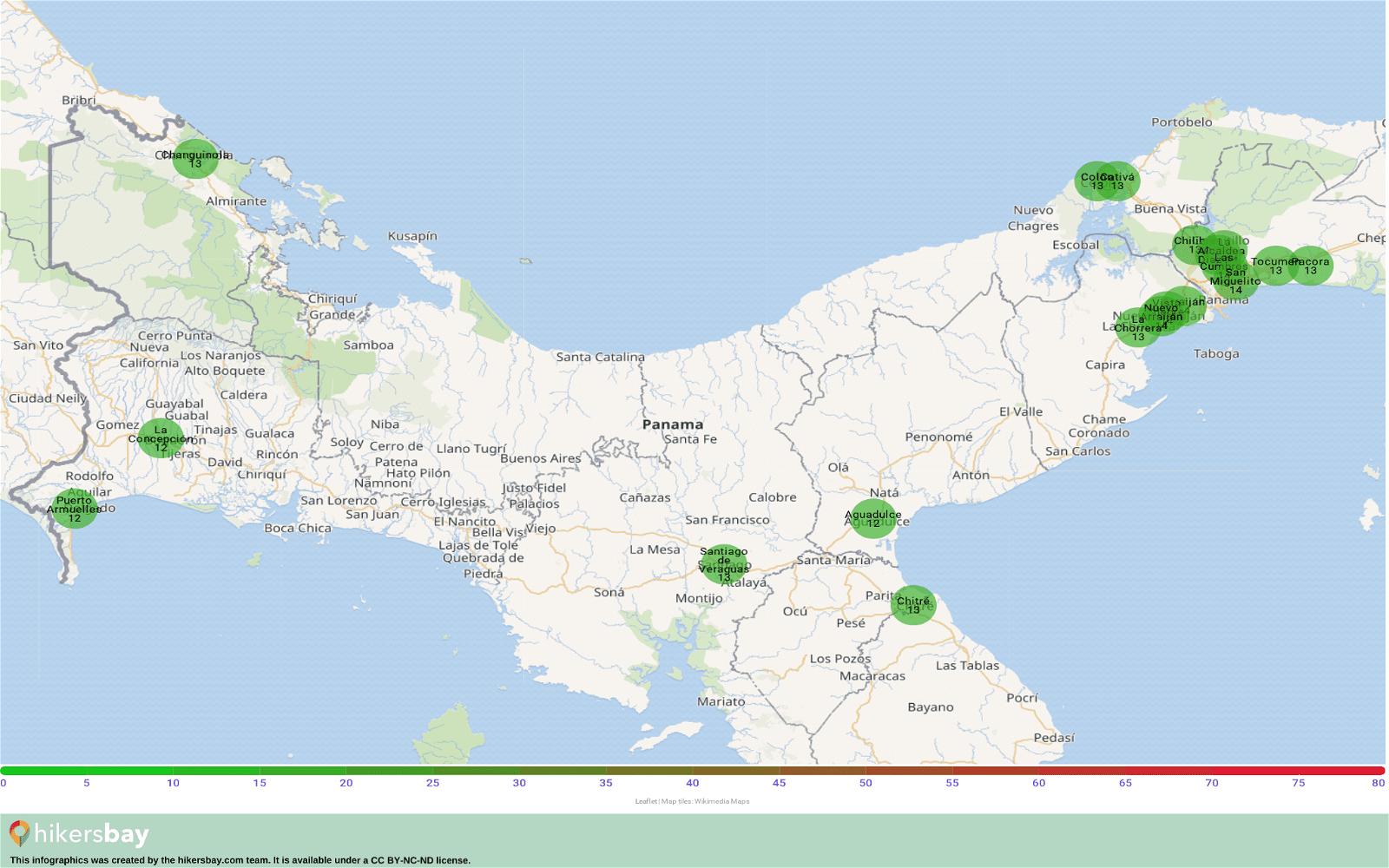The width and height of the screenshot is (1389, 868).
Task: Click the green end of the color scale
Action: click(x=9, y=770)
